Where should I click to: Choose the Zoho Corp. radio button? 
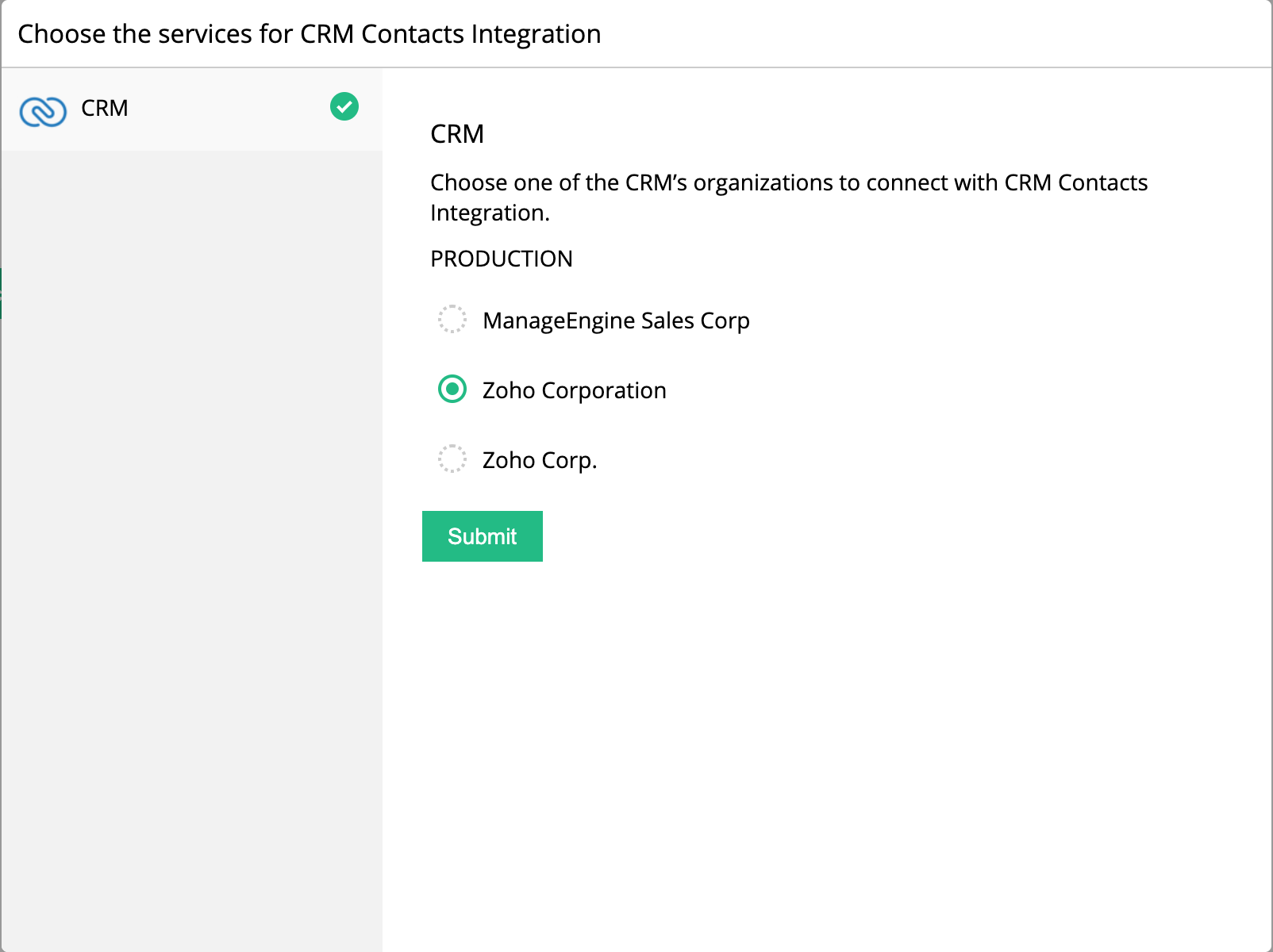point(452,459)
